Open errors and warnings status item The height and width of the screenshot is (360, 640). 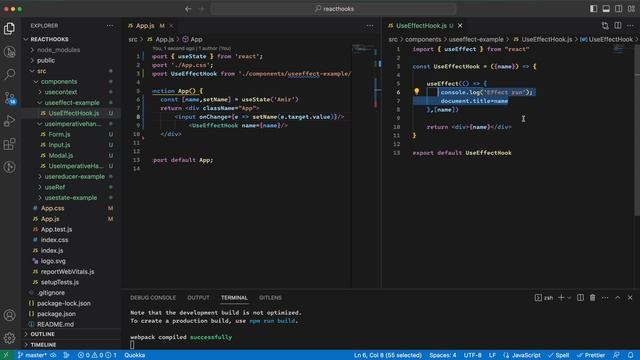pos(97,355)
